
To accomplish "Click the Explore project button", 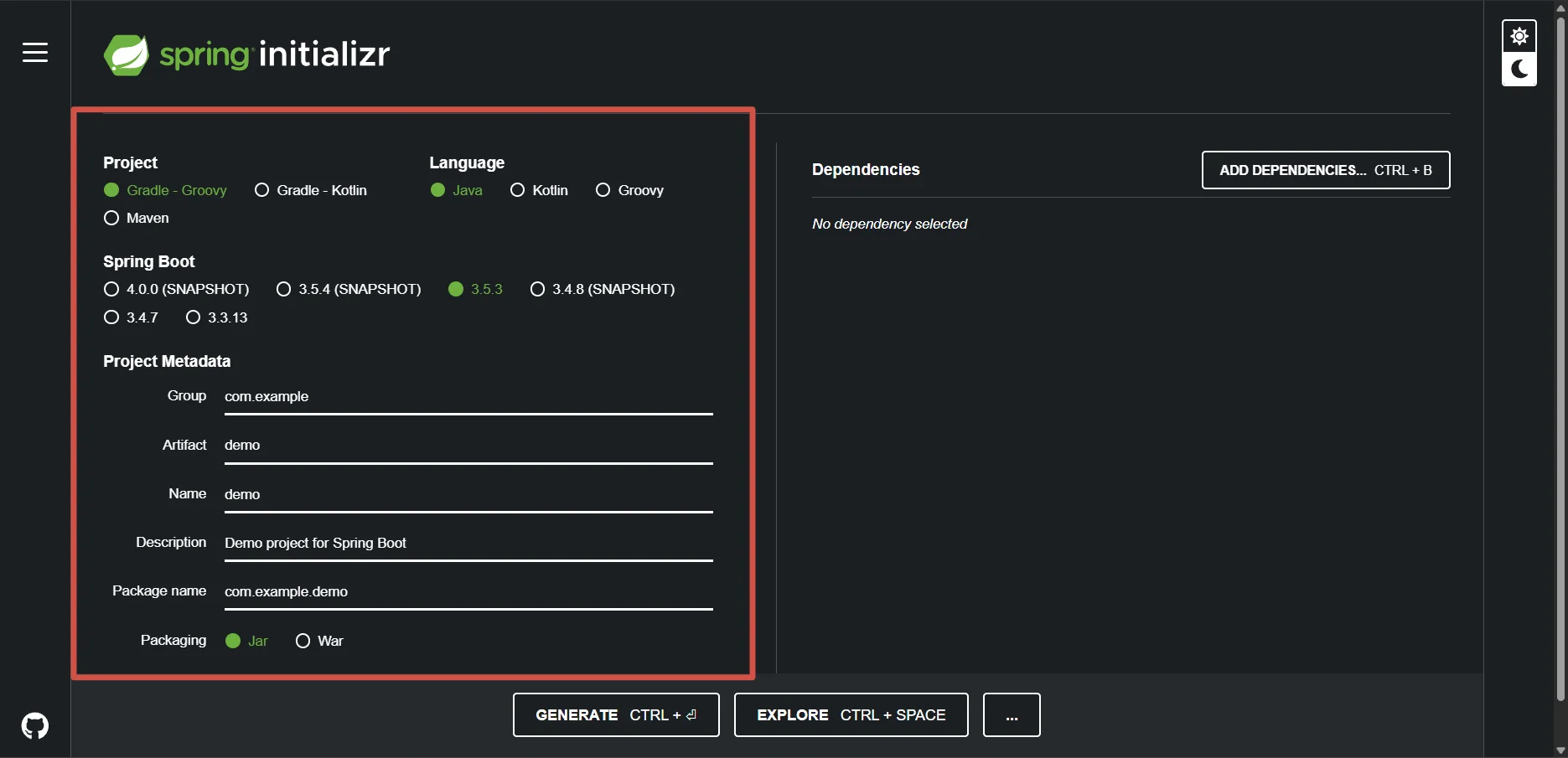I will click(851, 714).
